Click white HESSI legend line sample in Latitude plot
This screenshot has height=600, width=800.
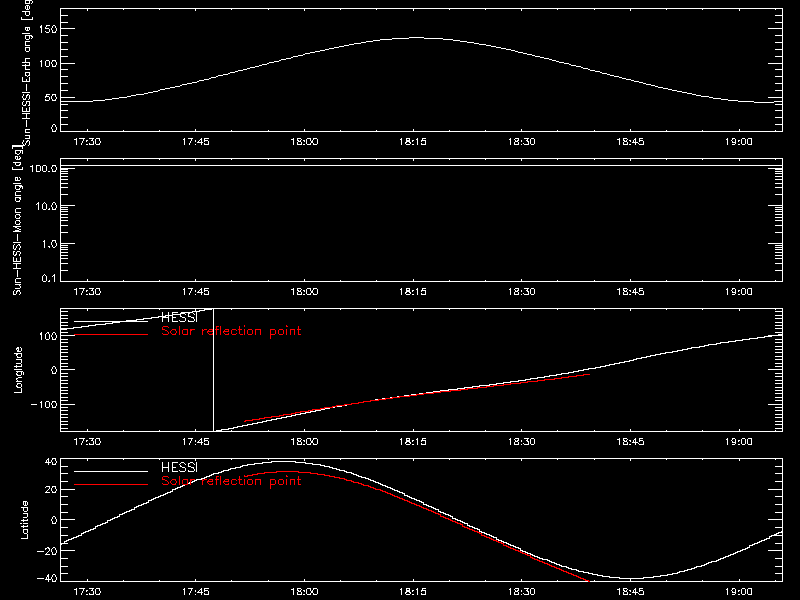click(111, 471)
